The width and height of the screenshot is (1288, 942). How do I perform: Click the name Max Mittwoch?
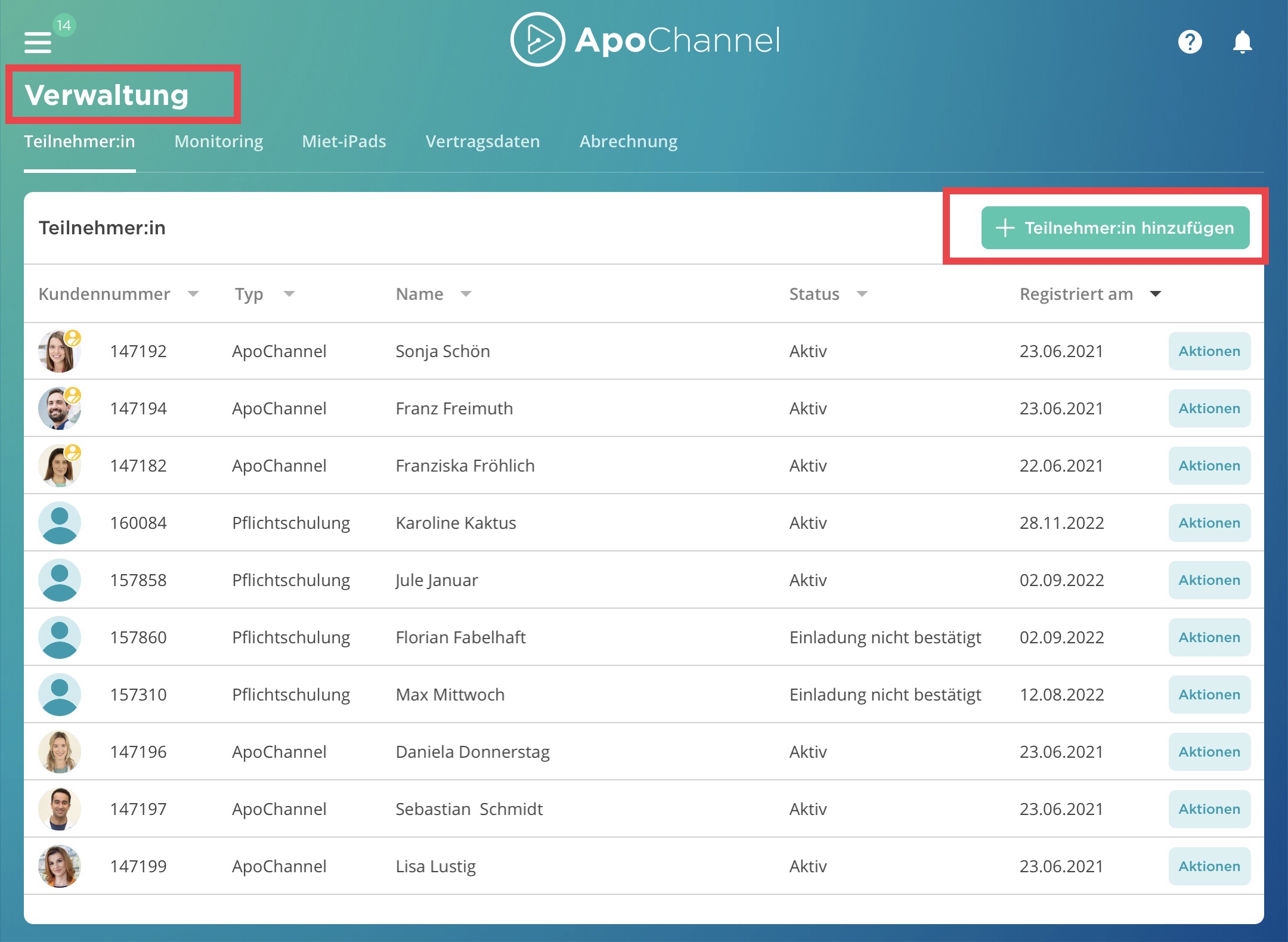click(x=450, y=695)
